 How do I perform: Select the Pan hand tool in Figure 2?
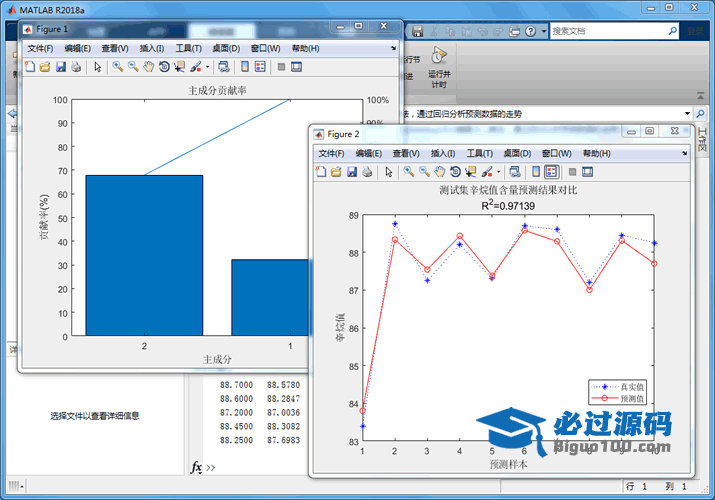(x=441, y=172)
